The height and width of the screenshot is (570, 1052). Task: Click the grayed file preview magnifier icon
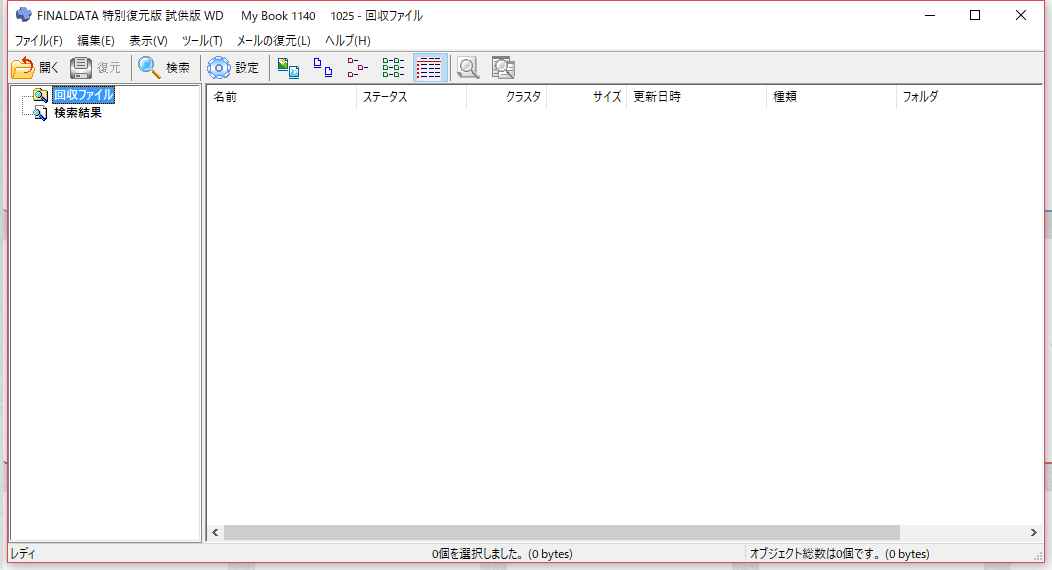click(x=468, y=68)
